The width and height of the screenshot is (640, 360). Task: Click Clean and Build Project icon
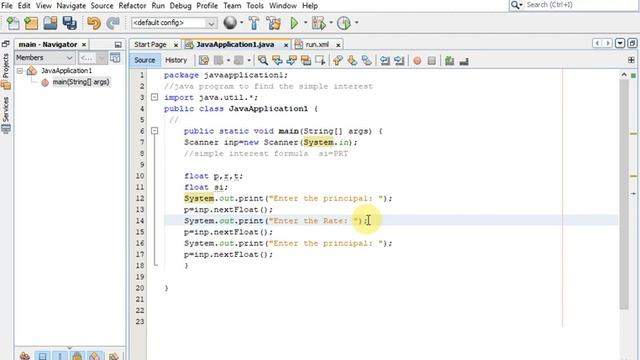pos(273,23)
